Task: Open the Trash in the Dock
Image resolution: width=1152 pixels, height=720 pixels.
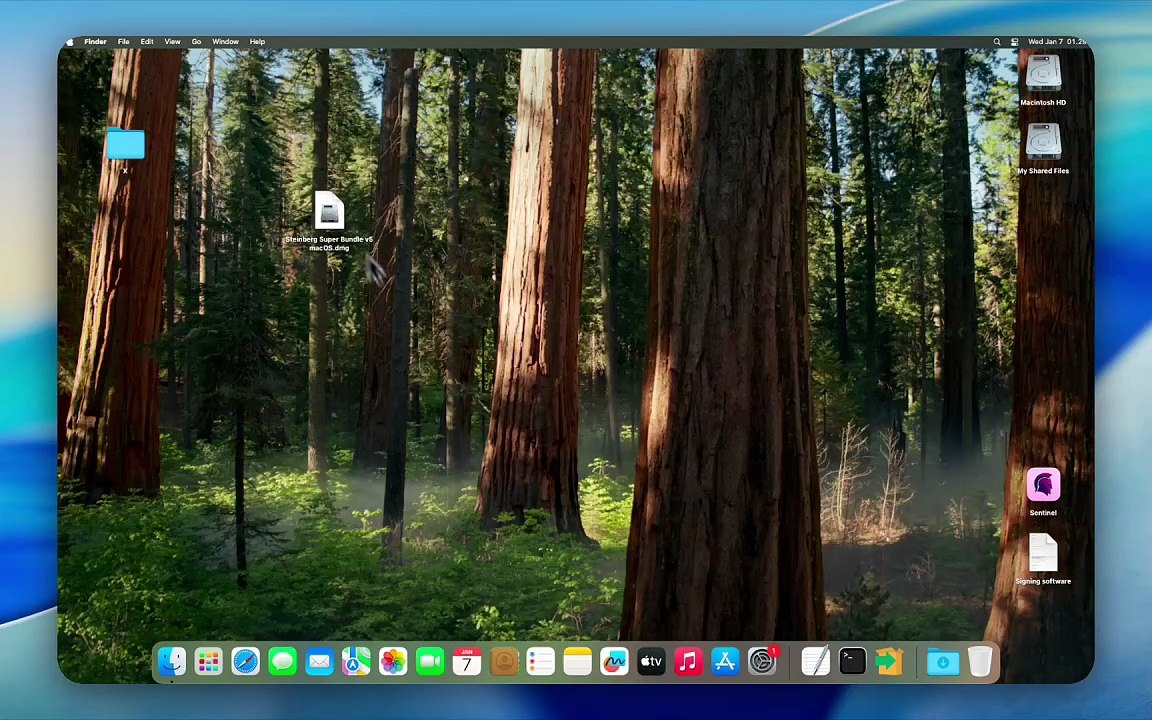Action: pyautogui.click(x=980, y=661)
